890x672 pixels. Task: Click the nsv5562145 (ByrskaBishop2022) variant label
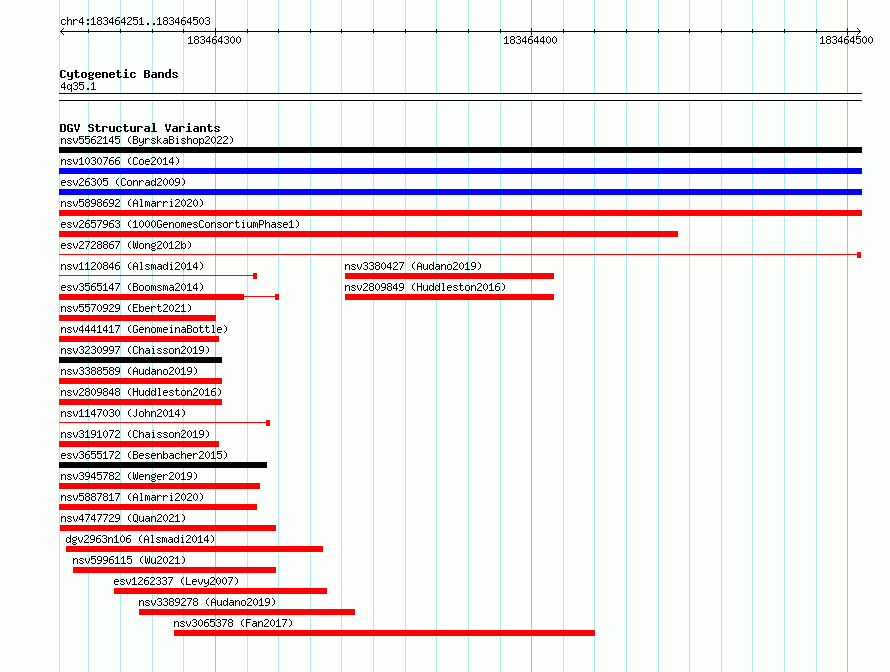[147, 140]
